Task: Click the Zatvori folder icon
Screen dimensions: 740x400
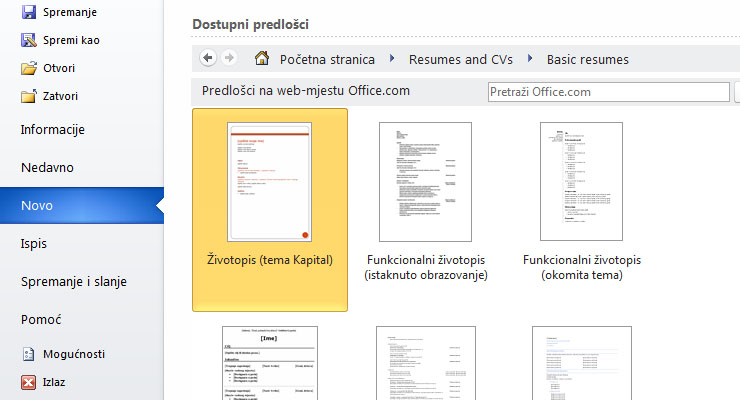Action: point(28,96)
